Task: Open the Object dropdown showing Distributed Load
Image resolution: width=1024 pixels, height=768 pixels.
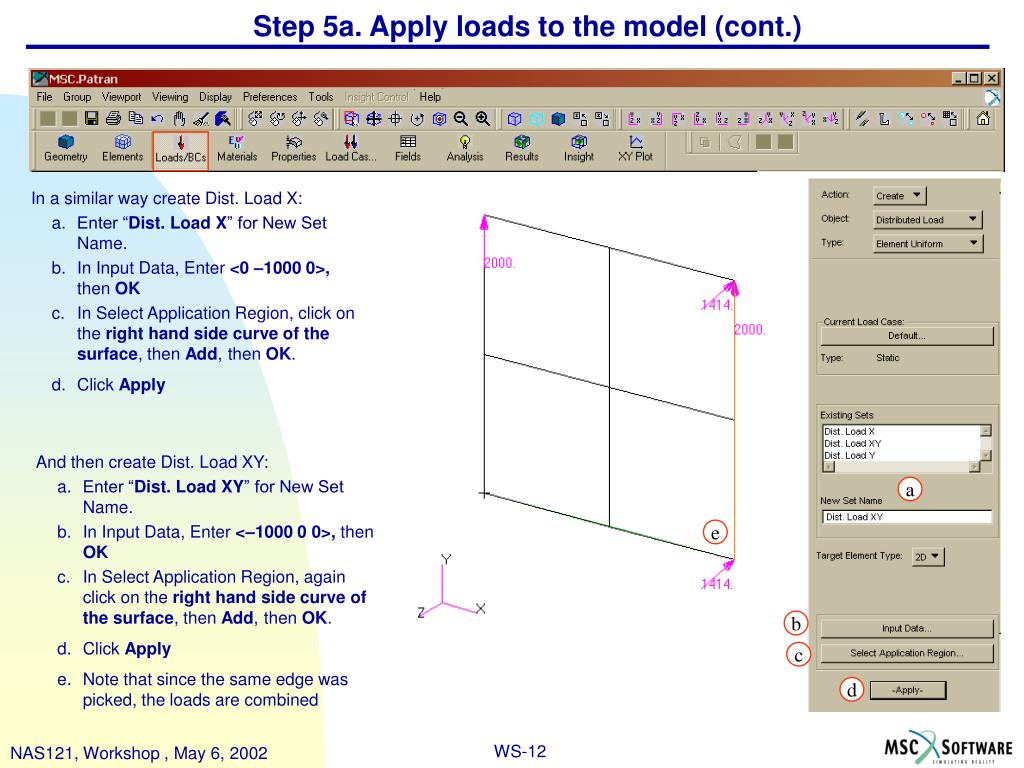Action: point(927,219)
